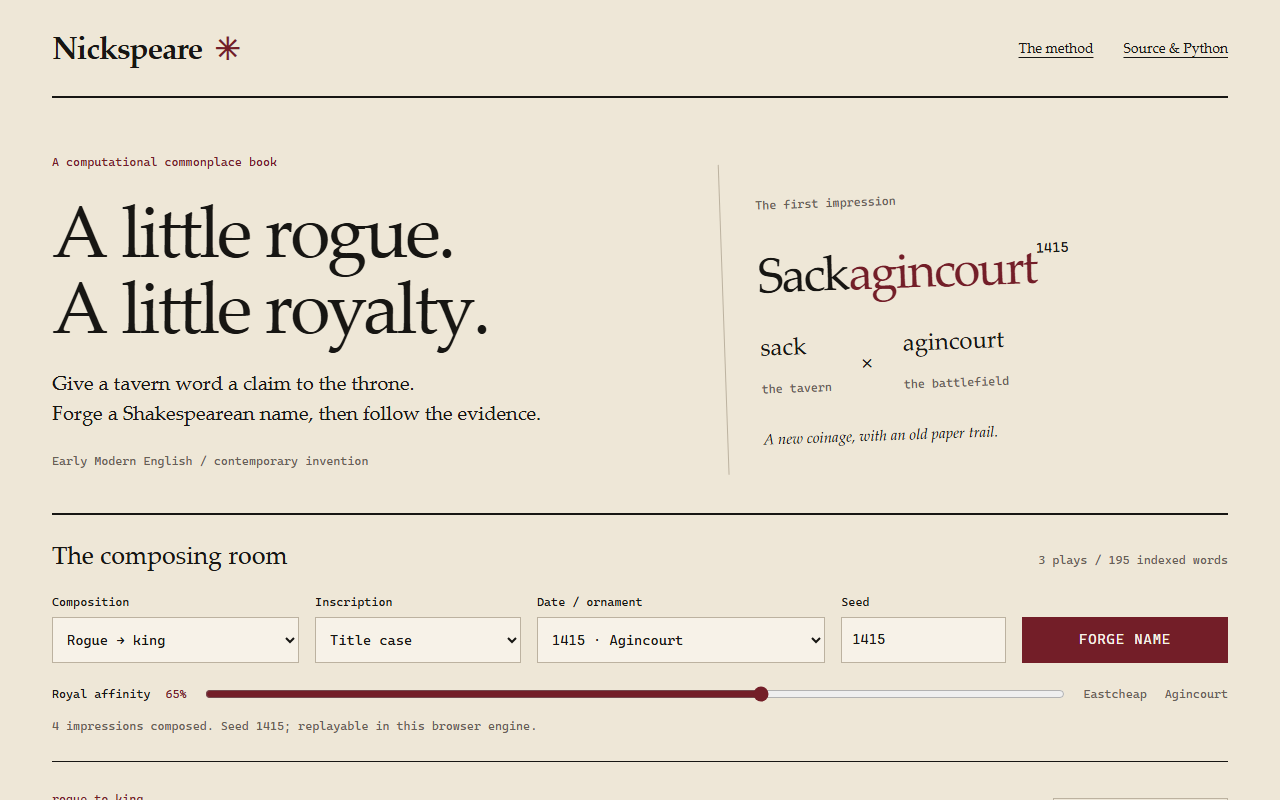Click 'the battlefield' caption
Screen dimensions: 1280x800
[956, 383]
